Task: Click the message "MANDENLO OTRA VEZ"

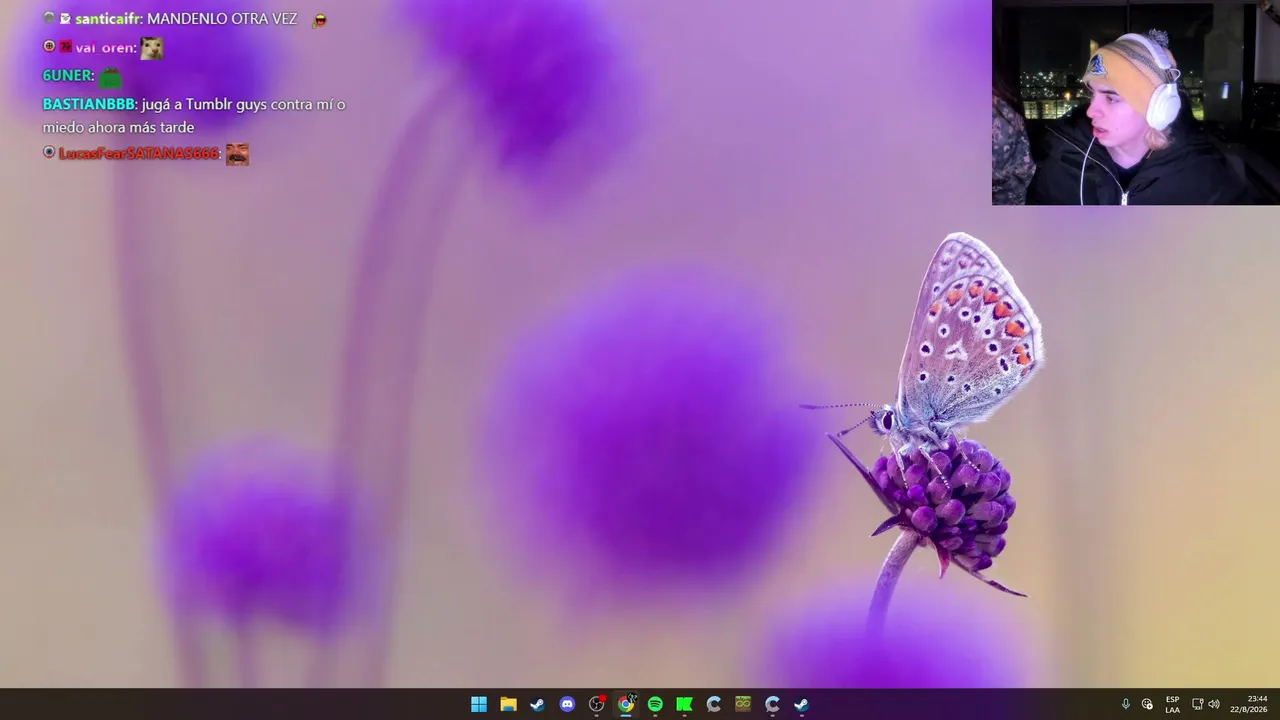Action: pyautogui.click(x=222, y=19)
